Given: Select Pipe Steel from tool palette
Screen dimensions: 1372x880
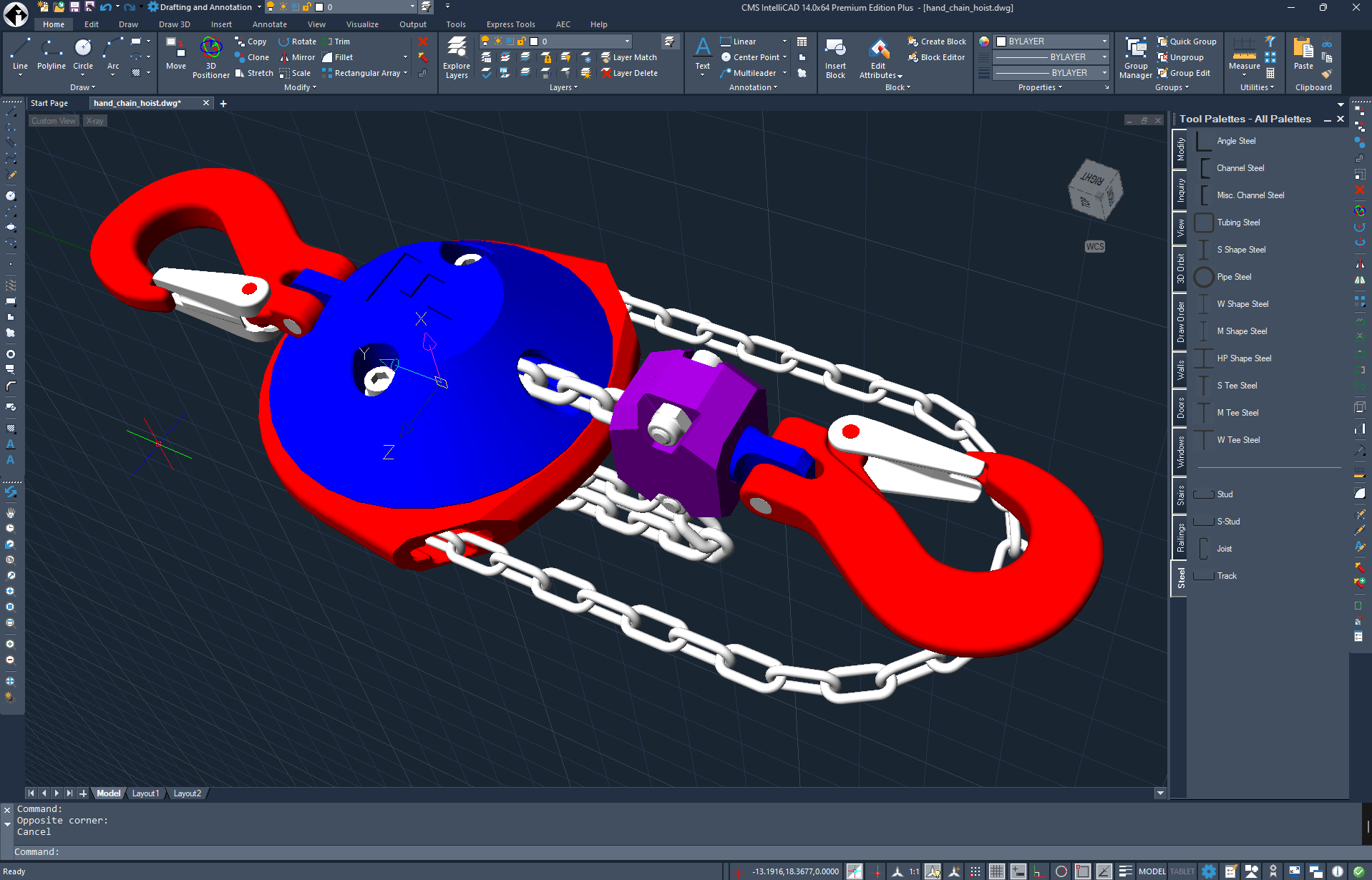Looking at the screenshot, I should [x=1234, y=277].
